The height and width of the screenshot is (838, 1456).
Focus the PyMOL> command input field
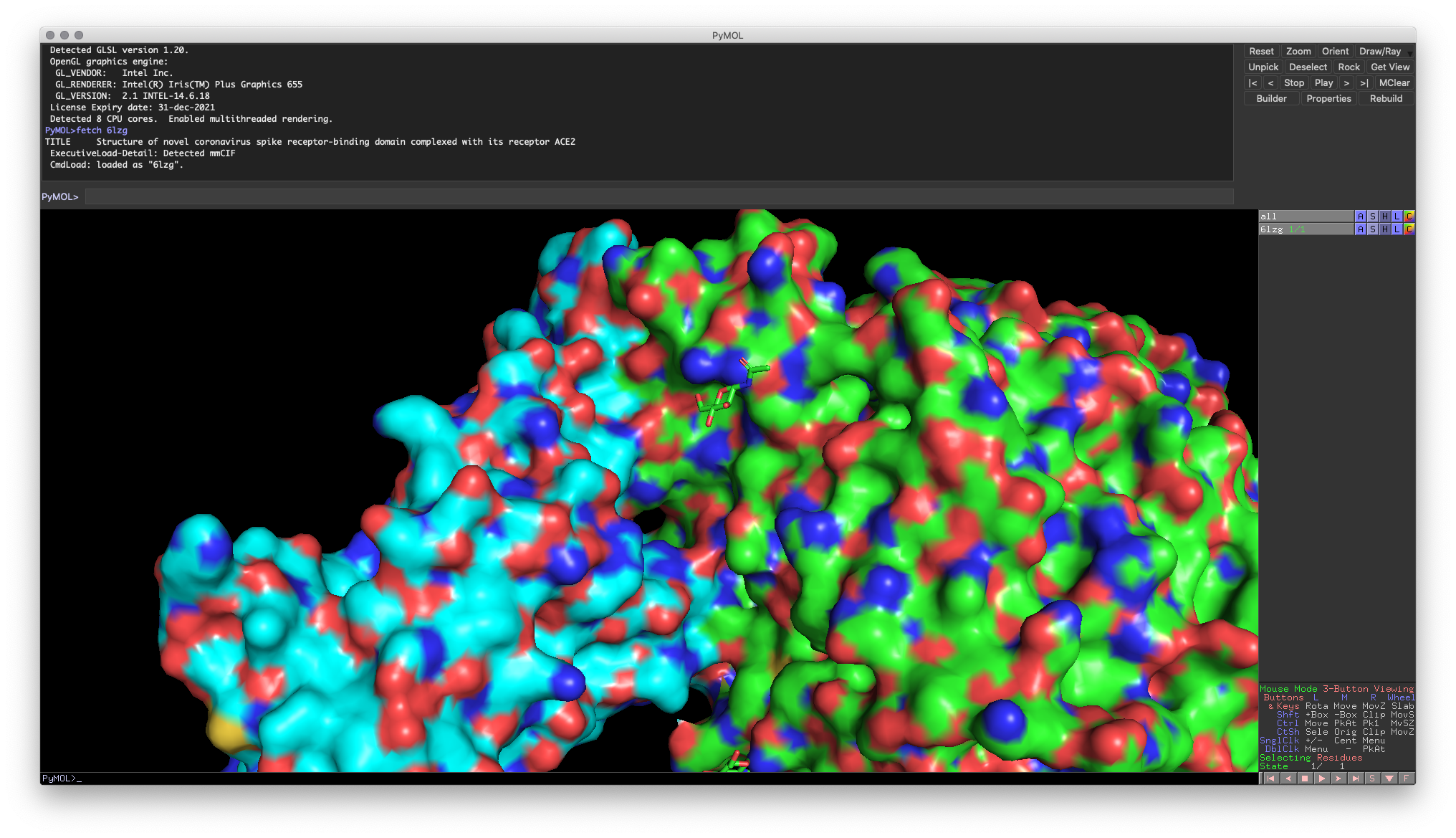pyautogui.click(x=658, y=197)
